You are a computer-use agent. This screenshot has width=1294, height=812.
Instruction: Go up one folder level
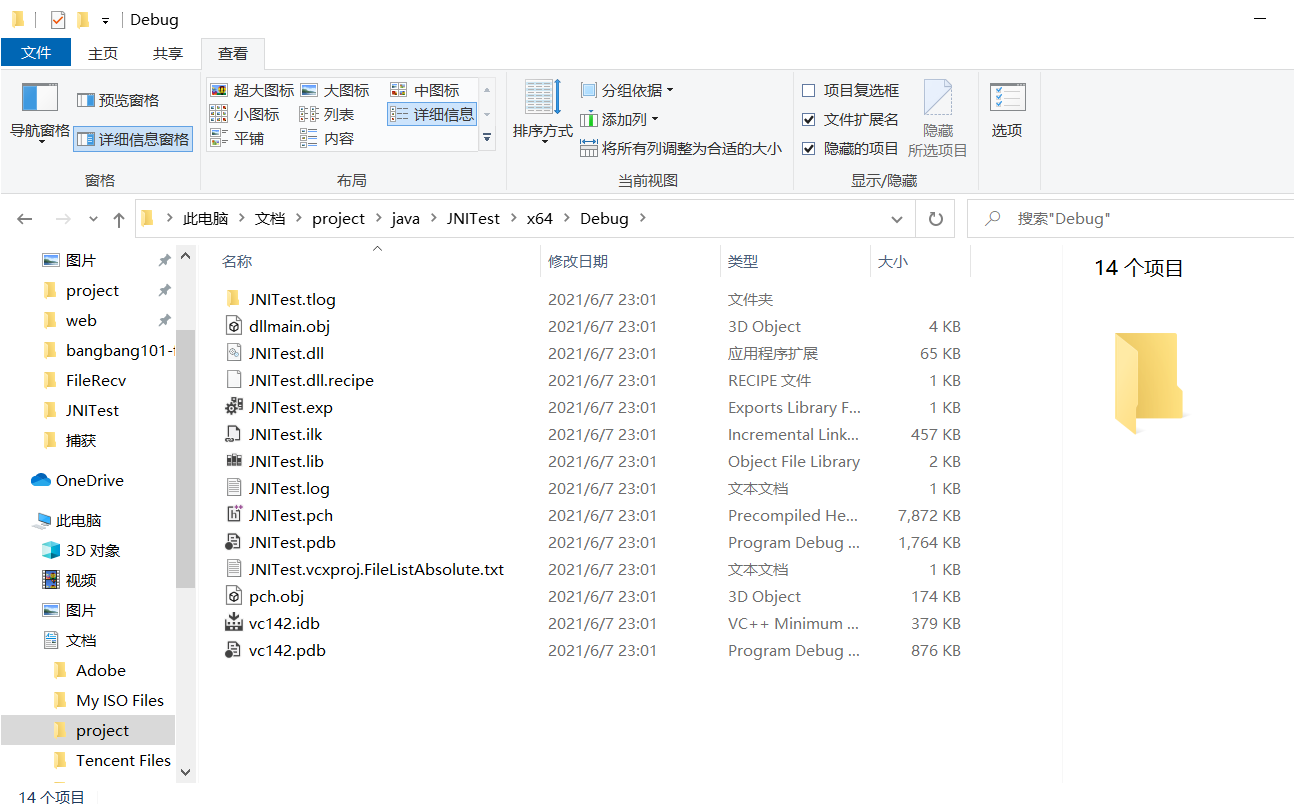(119, 219)
